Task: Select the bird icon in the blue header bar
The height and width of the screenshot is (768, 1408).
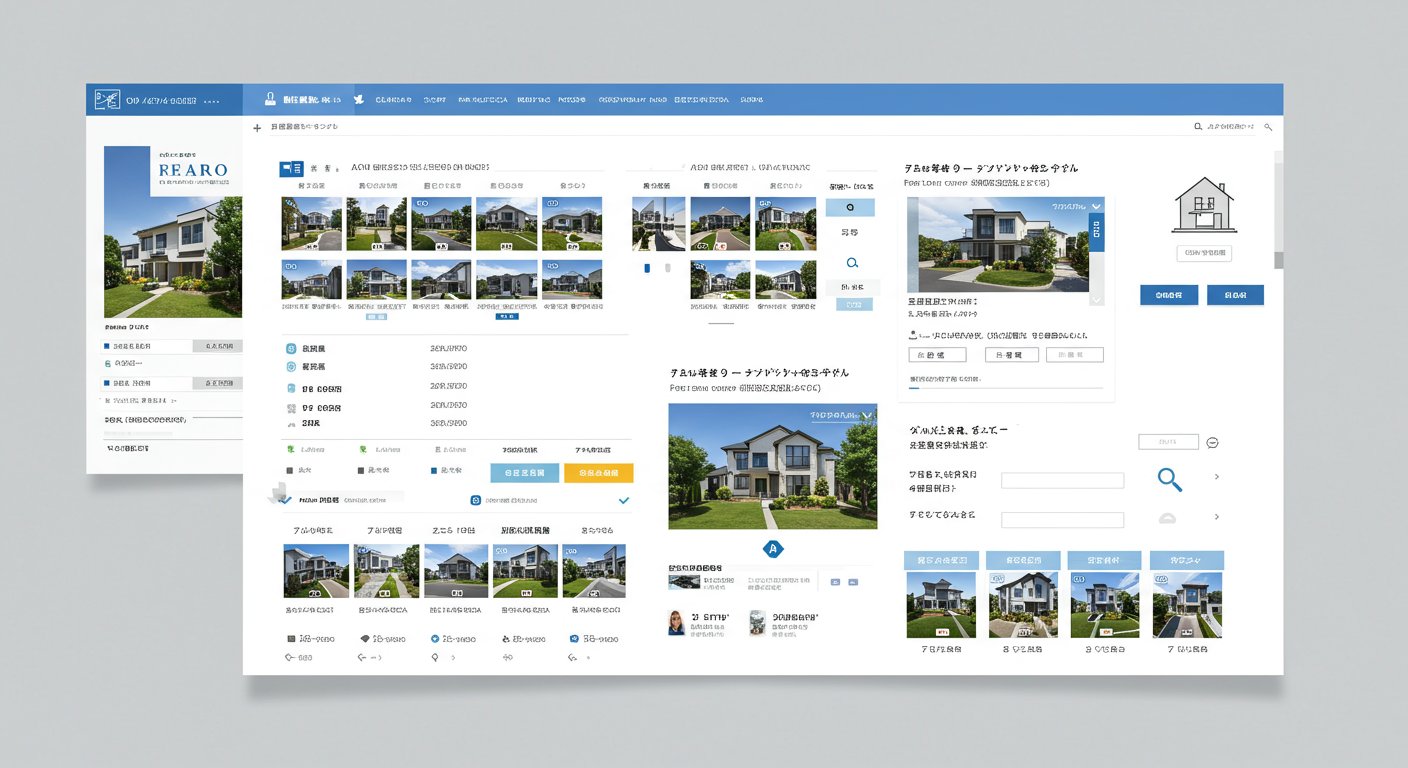Action: coord(360,99)
